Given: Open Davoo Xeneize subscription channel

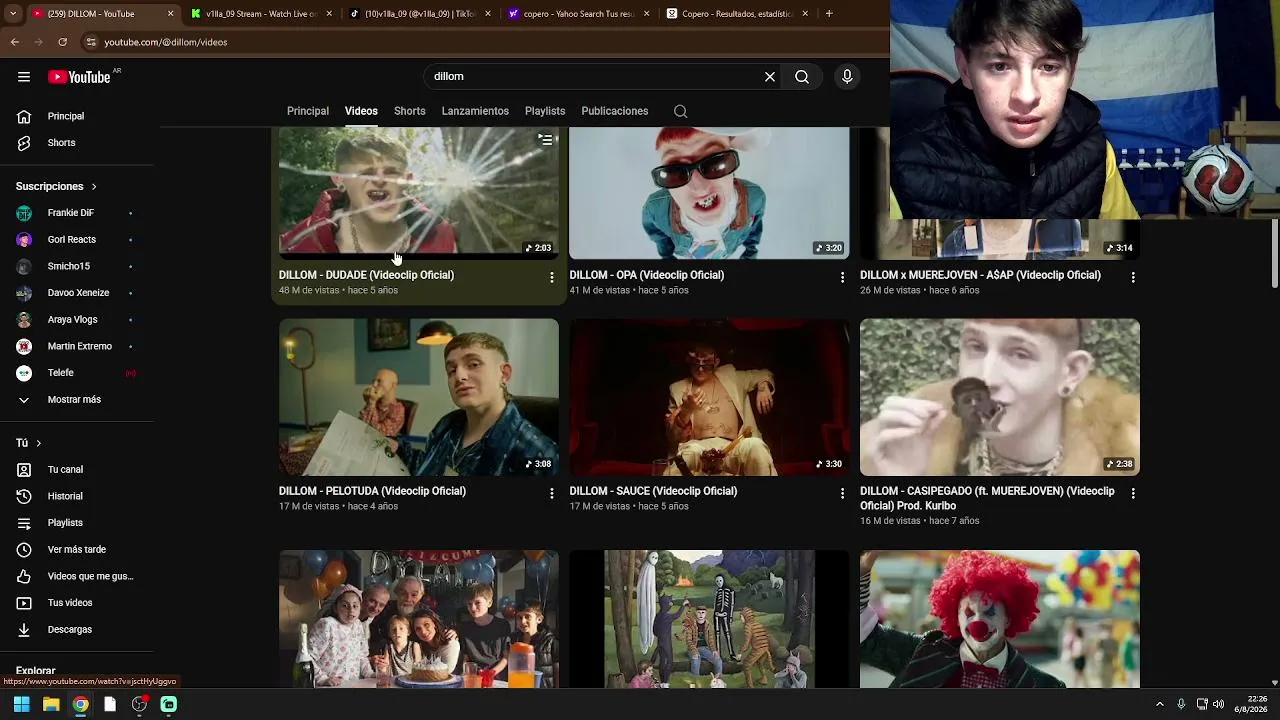Looking at the screenshot, I should coord(77,293).
